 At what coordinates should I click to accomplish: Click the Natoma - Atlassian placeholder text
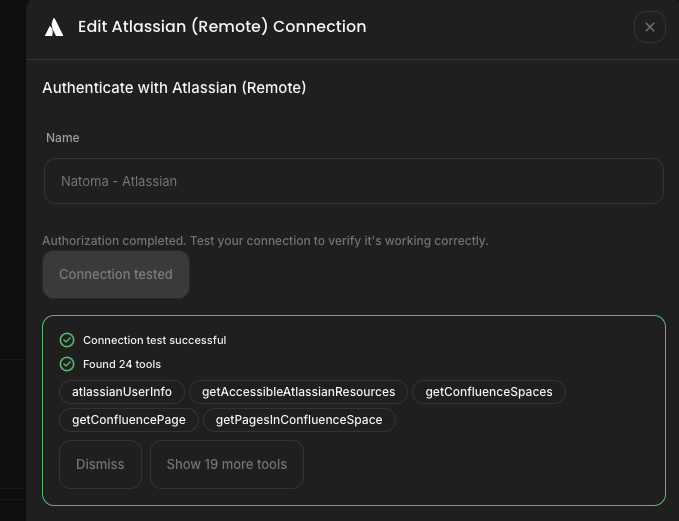(119, 182)
